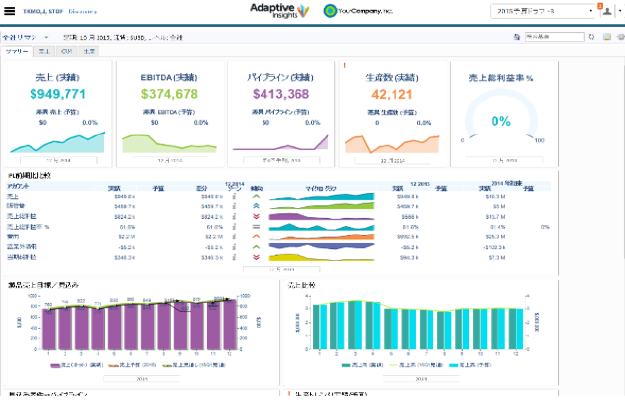Click the settings icon at far right of toolbar
This screenshot has height=403, width=625.
[619, 36]
